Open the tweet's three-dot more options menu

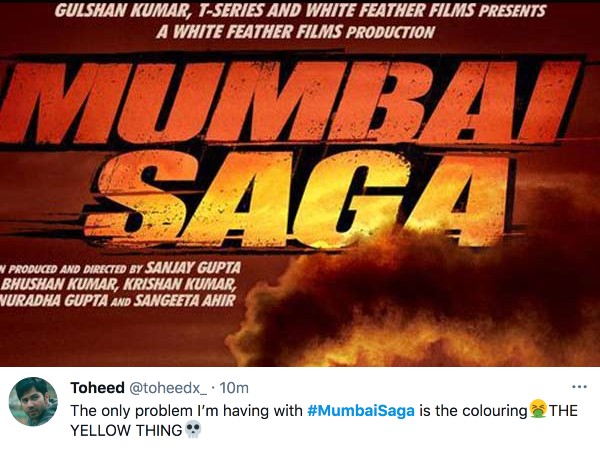coord(579,387)
